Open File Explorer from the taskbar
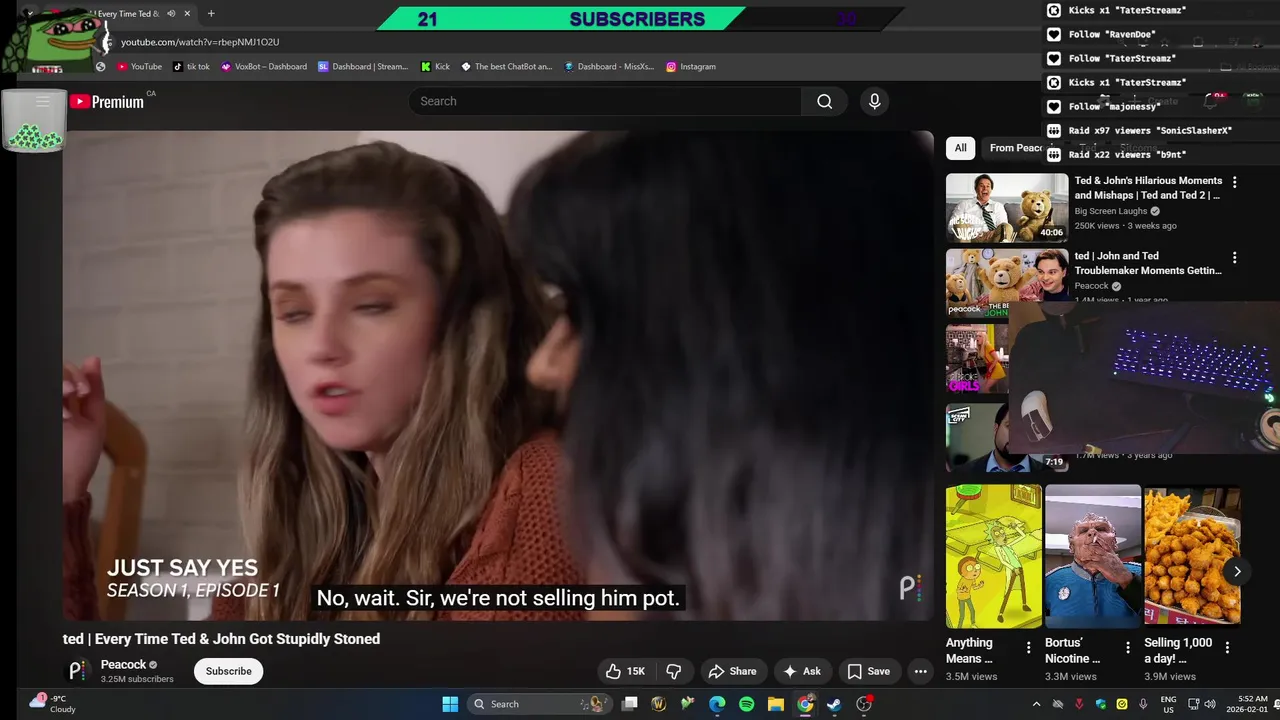This screenshot has width=1280, height=720. (775, 704)
